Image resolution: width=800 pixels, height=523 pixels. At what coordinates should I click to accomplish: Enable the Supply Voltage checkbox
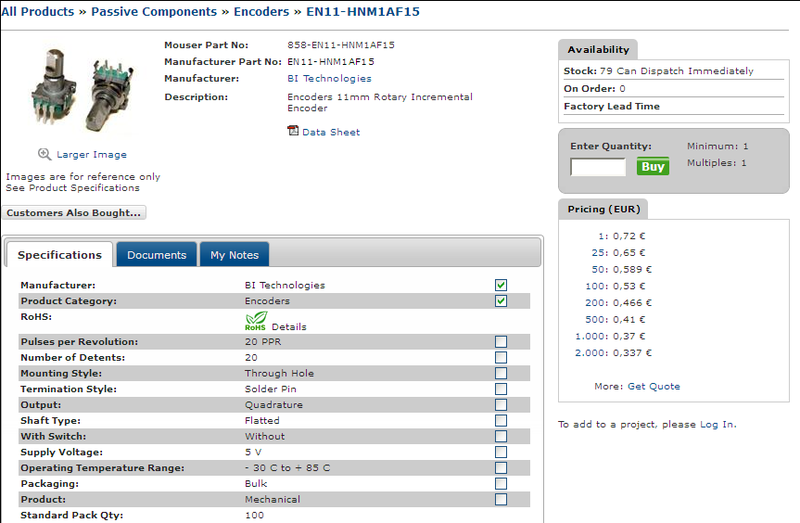501,453
